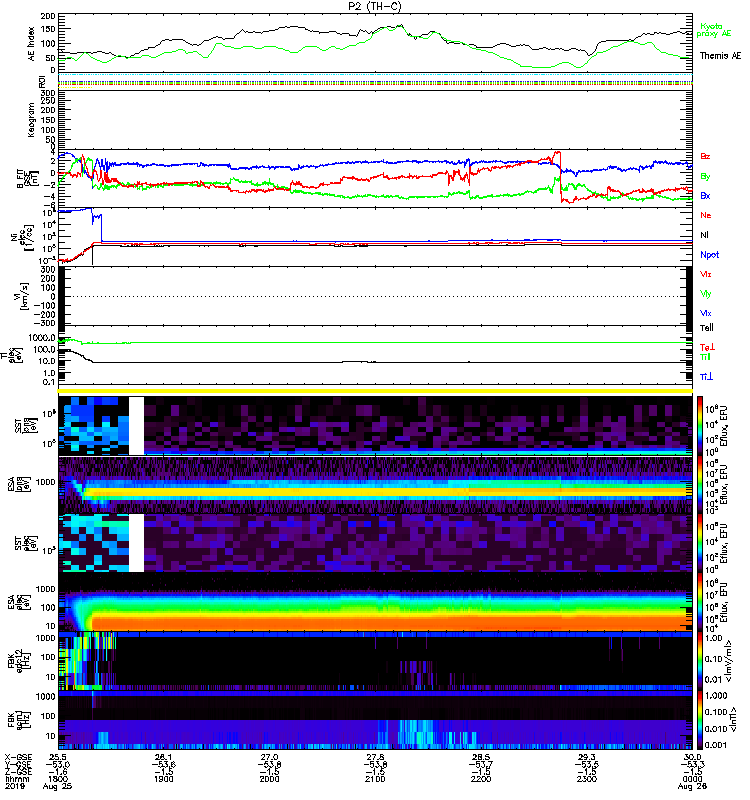Select the red Ne legend label
Image resolution: width=750 pixels, height=800 pixels.
click(x=706, y=215)
